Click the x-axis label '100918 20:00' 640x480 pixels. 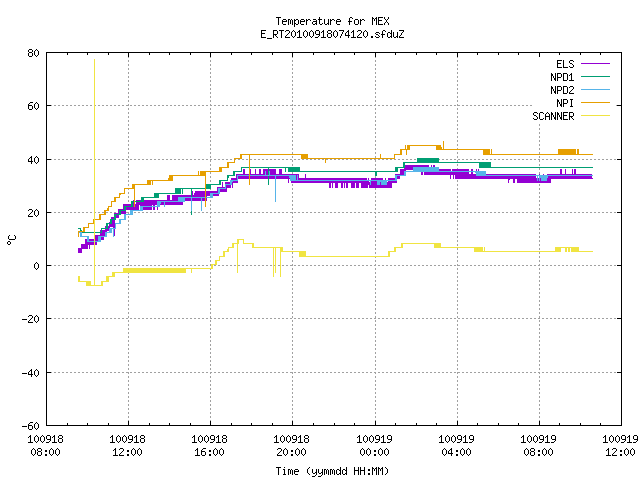[291, 446]
